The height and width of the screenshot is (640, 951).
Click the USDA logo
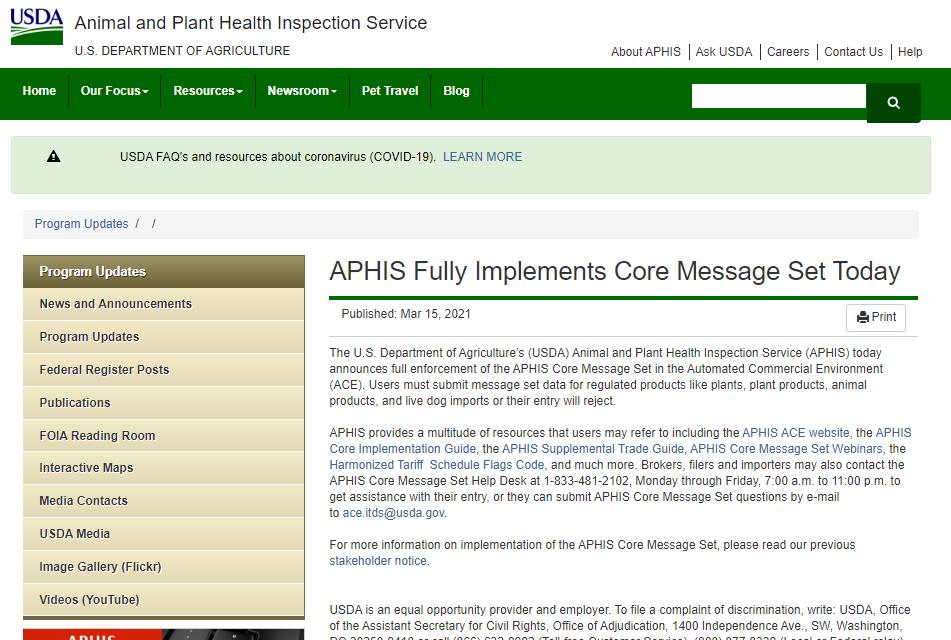37,26
